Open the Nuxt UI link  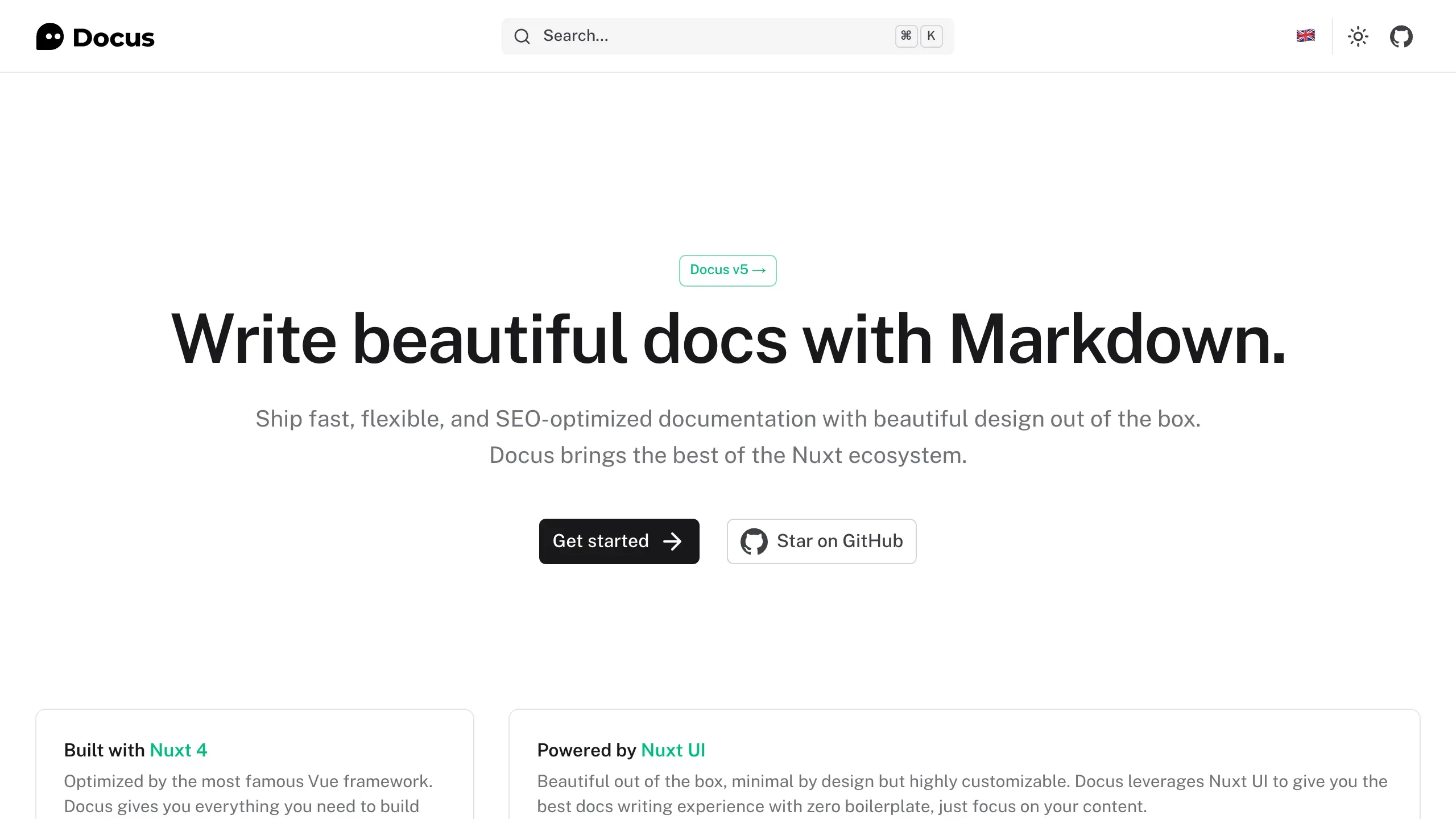[x=673, y=750]
